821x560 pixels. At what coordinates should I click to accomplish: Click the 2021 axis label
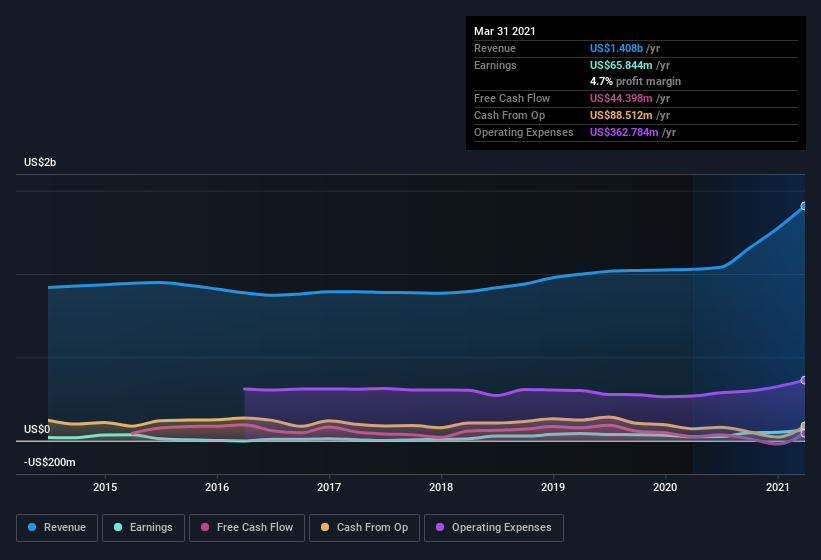(778, 487)
